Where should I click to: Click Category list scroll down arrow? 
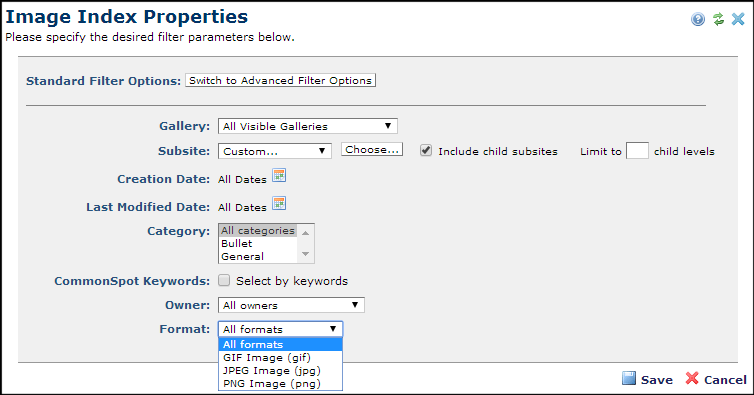point(305,254)
